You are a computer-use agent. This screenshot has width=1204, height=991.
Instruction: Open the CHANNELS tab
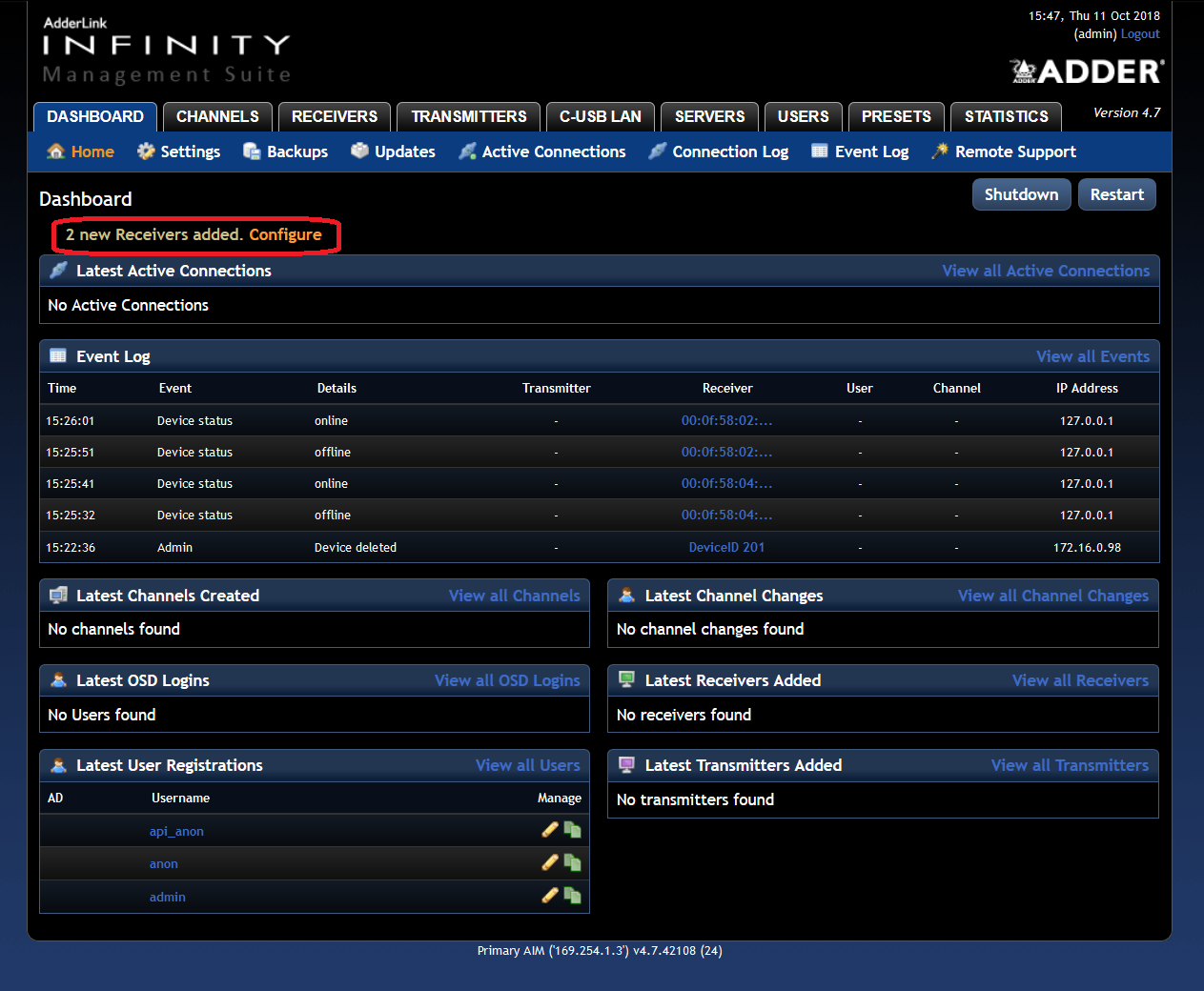(x=217, y=116)
